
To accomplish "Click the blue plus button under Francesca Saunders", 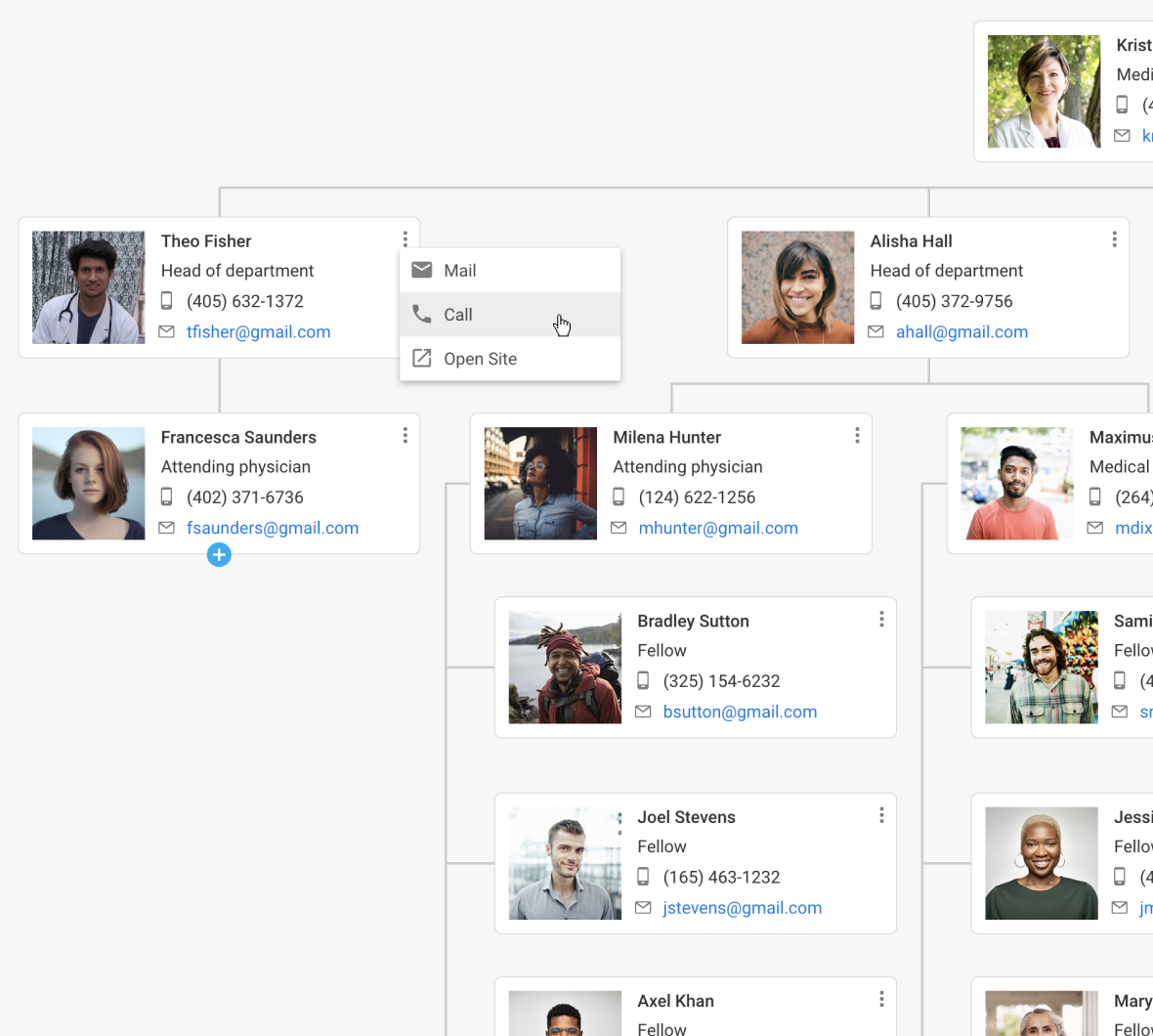I will [x=219, y=555].
